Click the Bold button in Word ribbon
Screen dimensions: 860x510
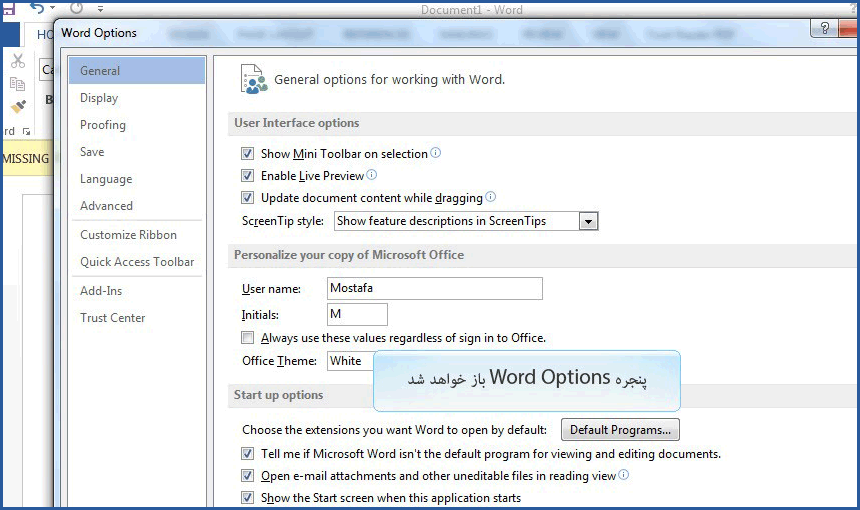[49, 99]
